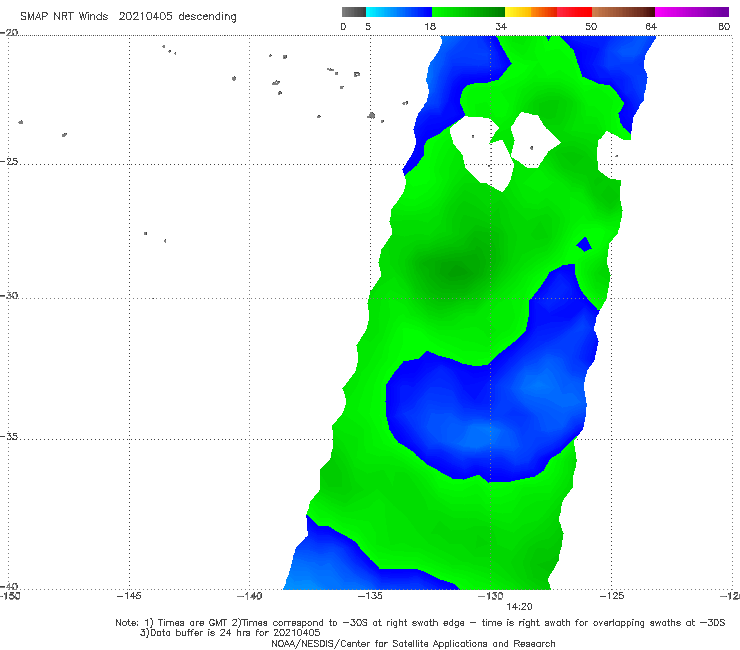Click the longitude label '-140'
Viewport: 740px width, 650px height.
249,596
